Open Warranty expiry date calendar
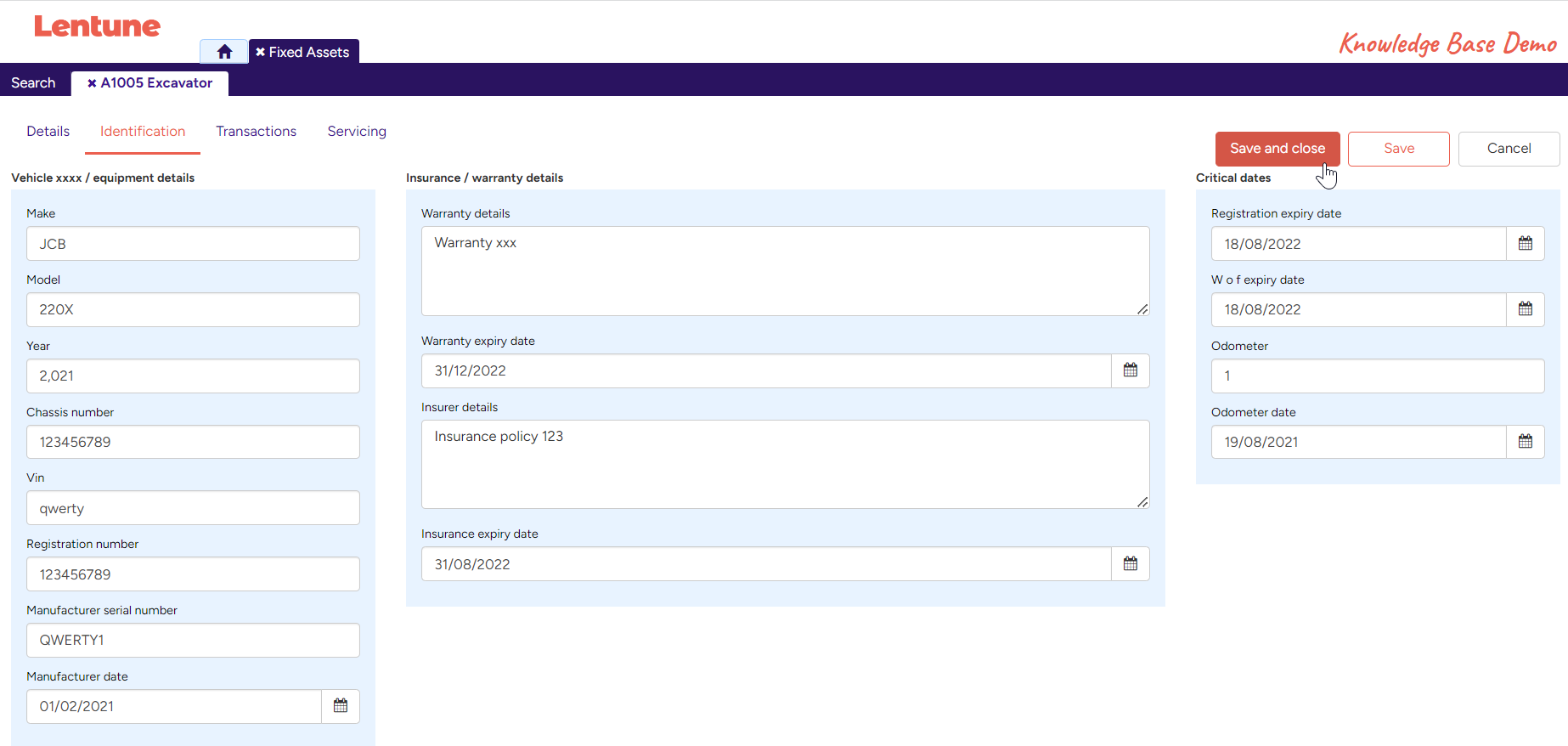The width and height of the screenshot is (1568, 746). (1131, 370)
